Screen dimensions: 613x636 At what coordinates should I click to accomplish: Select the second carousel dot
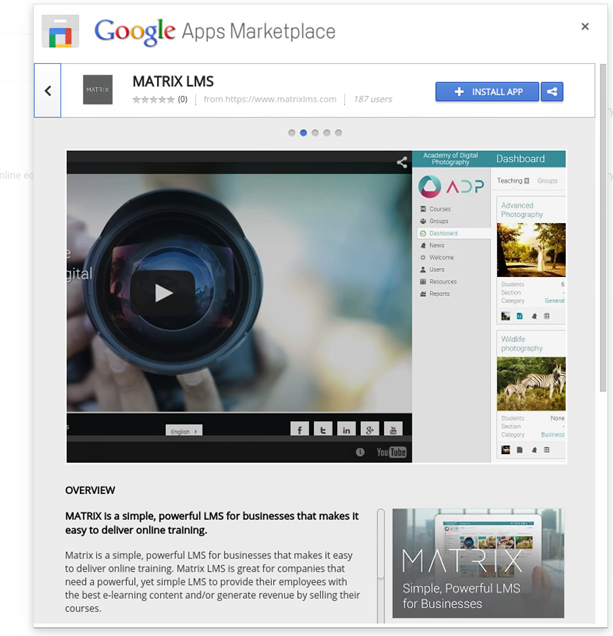point(303,133)
